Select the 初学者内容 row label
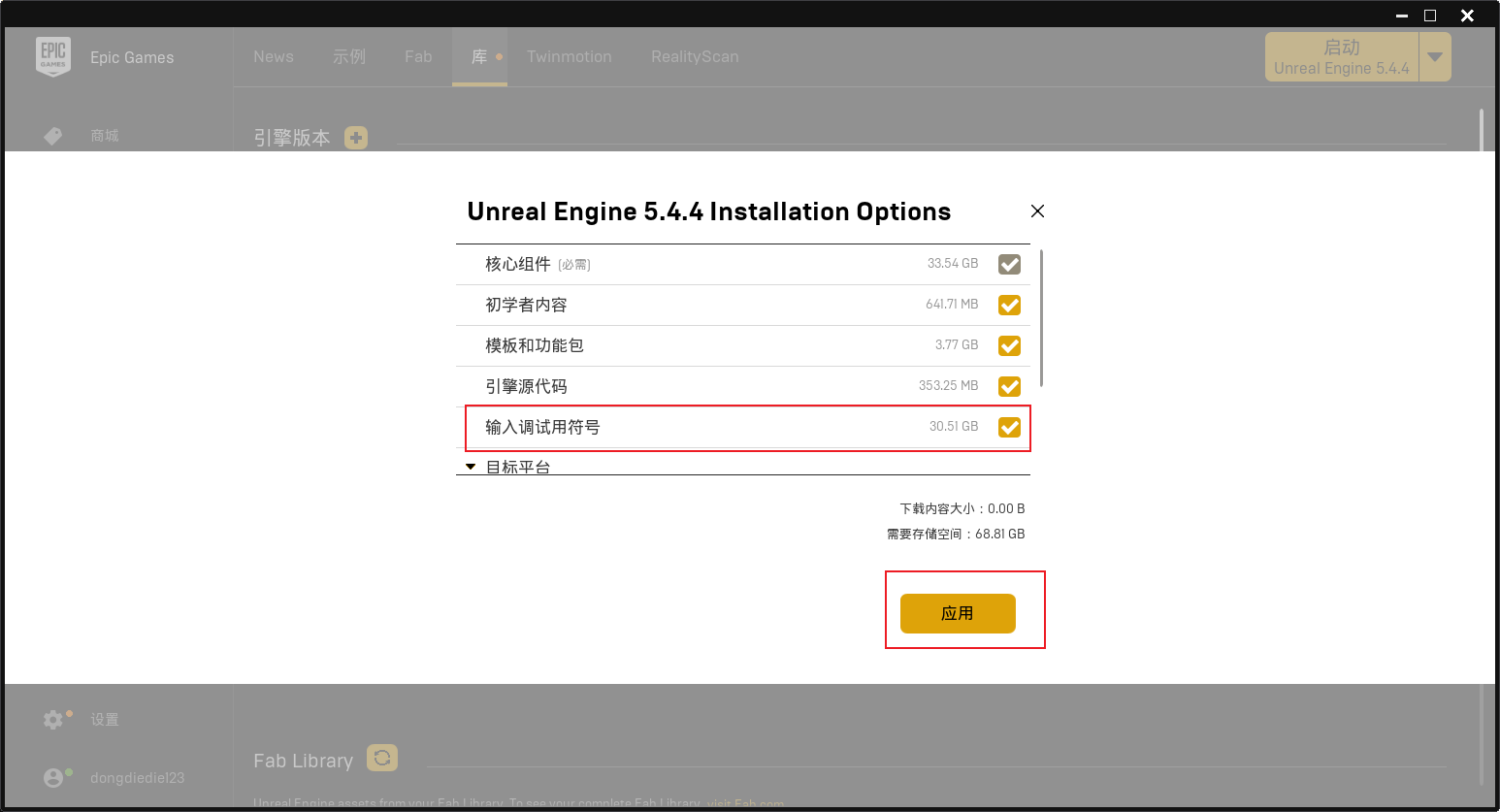The width and height of the screenshot is (1500, 812). point(526,305)
